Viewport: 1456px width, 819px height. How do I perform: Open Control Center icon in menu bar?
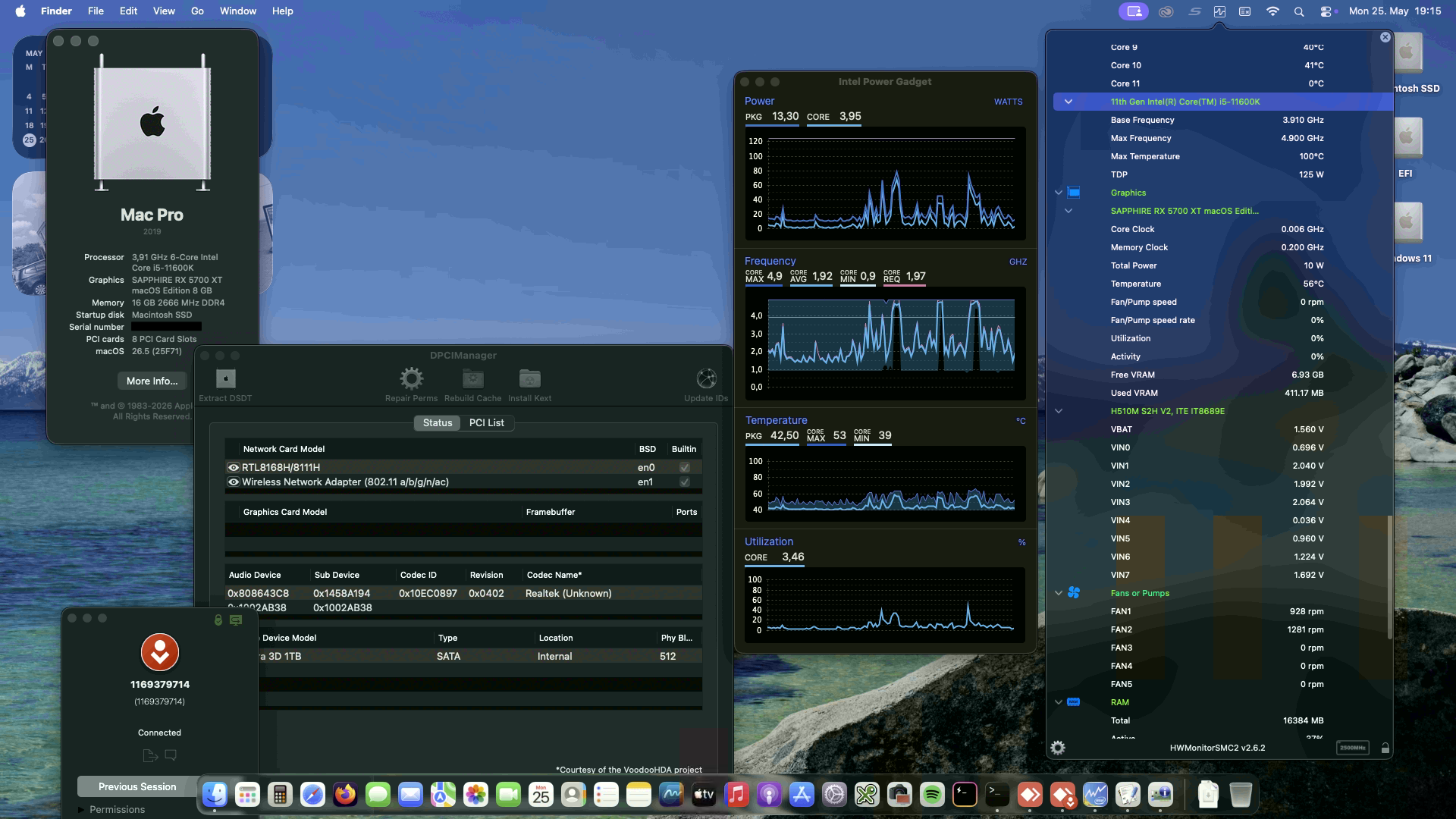1326,11
